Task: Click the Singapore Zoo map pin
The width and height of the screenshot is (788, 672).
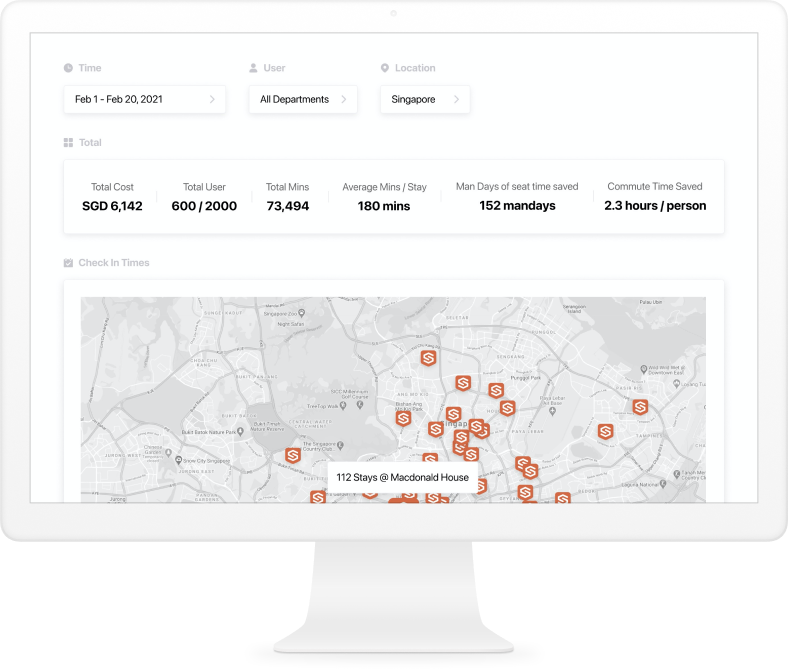Action: (302, 313)
